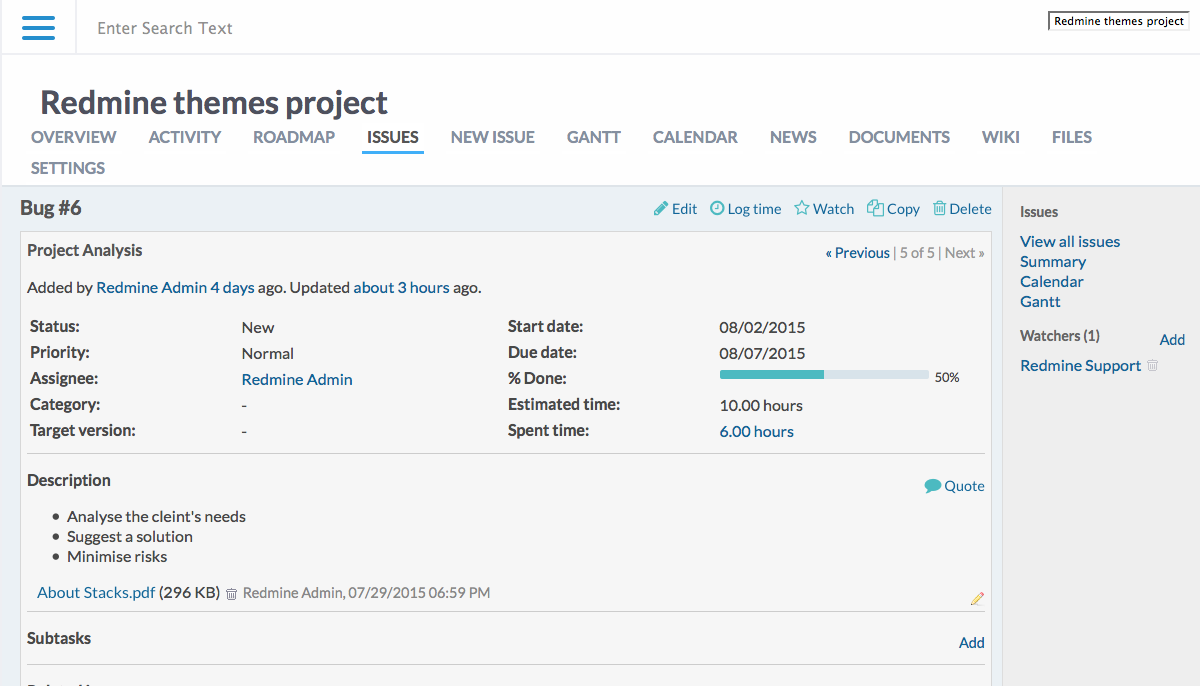Click the Delete trash icon for Bug #6
The width and height of the screenshot is (1200, 686).
pos(939,208)
